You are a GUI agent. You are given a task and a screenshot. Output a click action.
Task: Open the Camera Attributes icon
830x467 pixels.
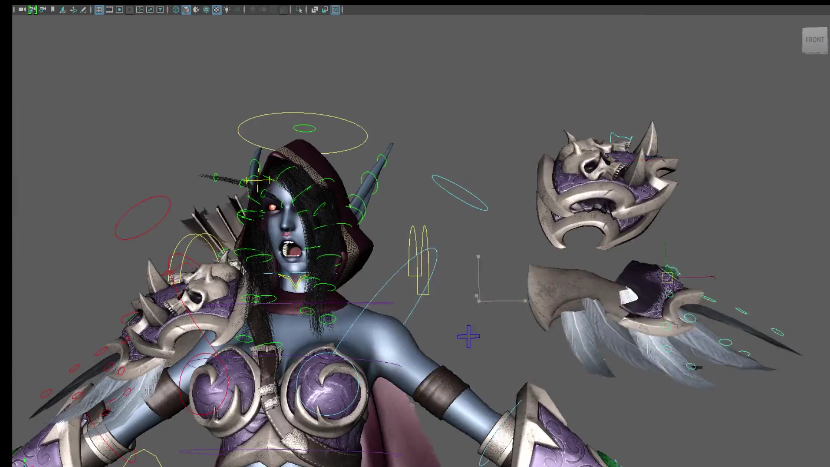click(42, 10)
